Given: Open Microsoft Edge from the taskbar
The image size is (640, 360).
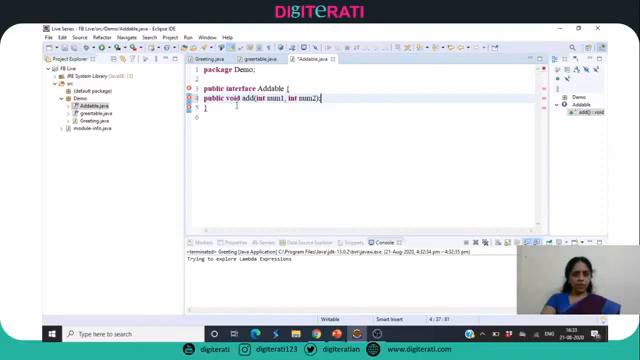Looking at the screenshot, I should pyautogui.click(x=256, y=334).
